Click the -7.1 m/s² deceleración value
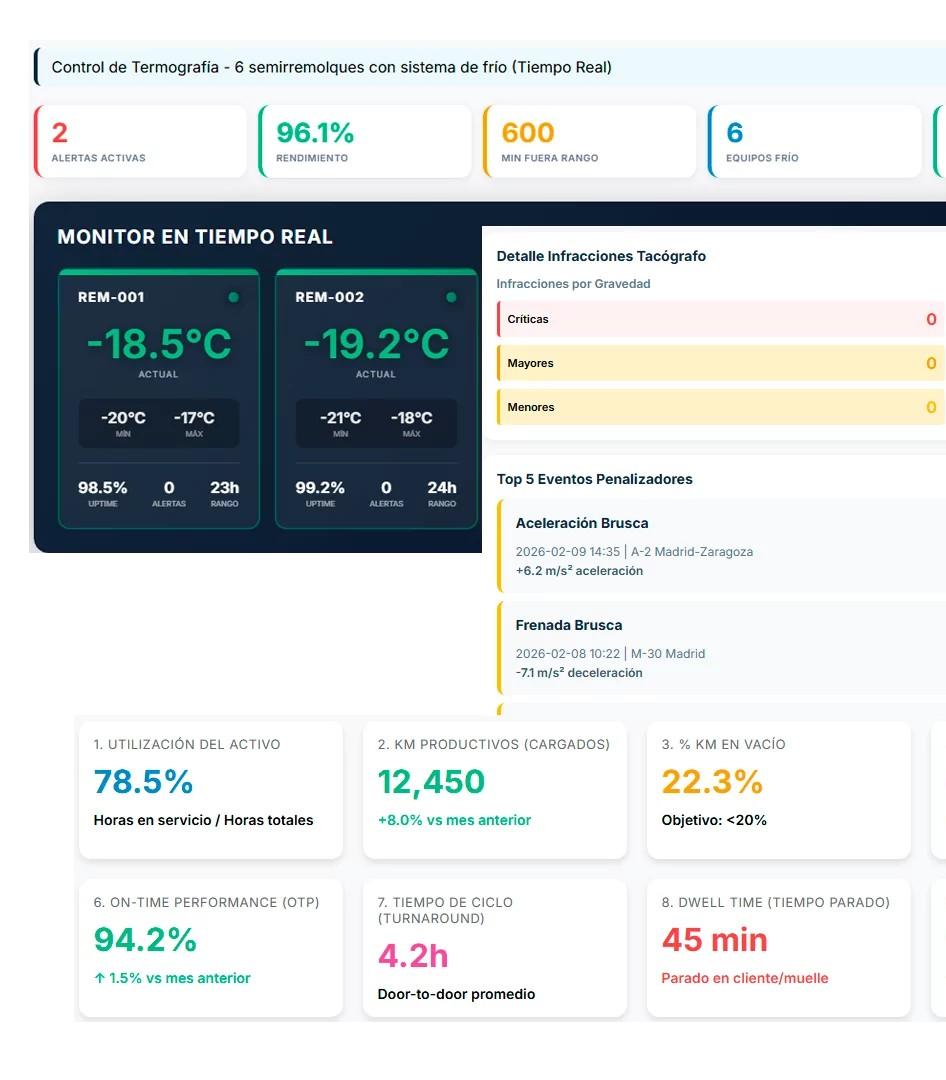 point(579,673)
